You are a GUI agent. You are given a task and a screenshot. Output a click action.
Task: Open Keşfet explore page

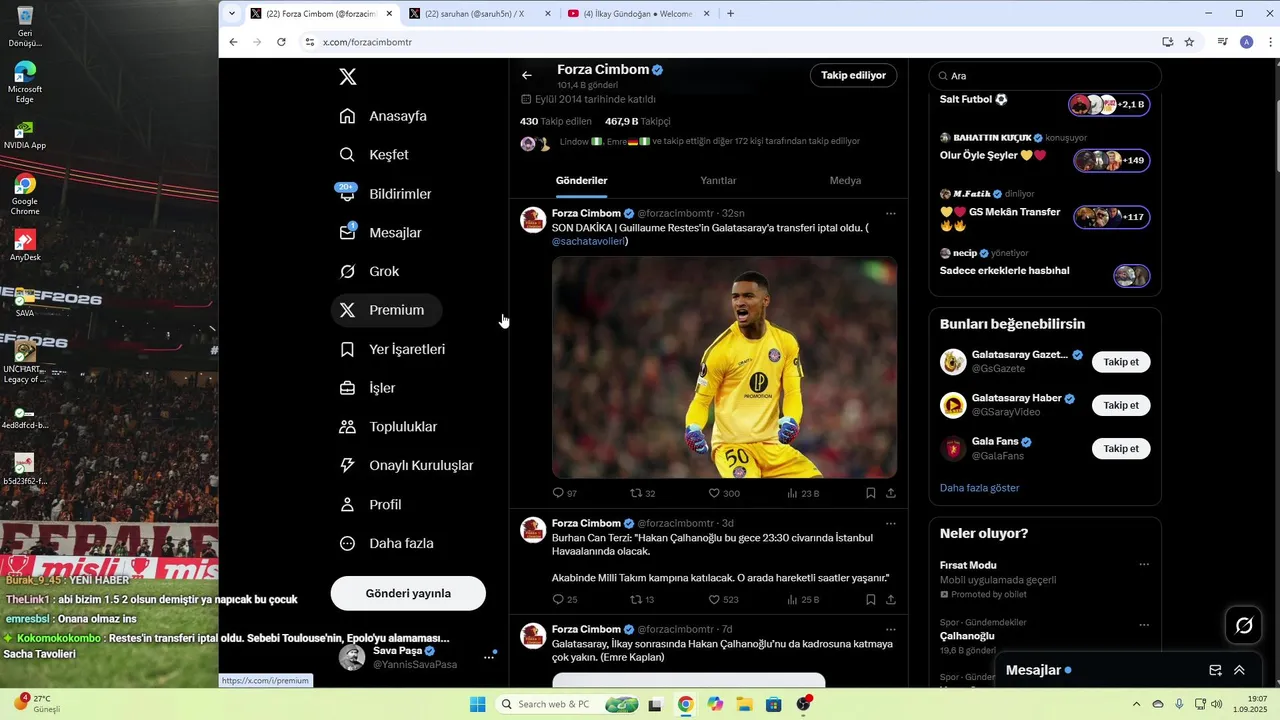(x=375, y=155)
